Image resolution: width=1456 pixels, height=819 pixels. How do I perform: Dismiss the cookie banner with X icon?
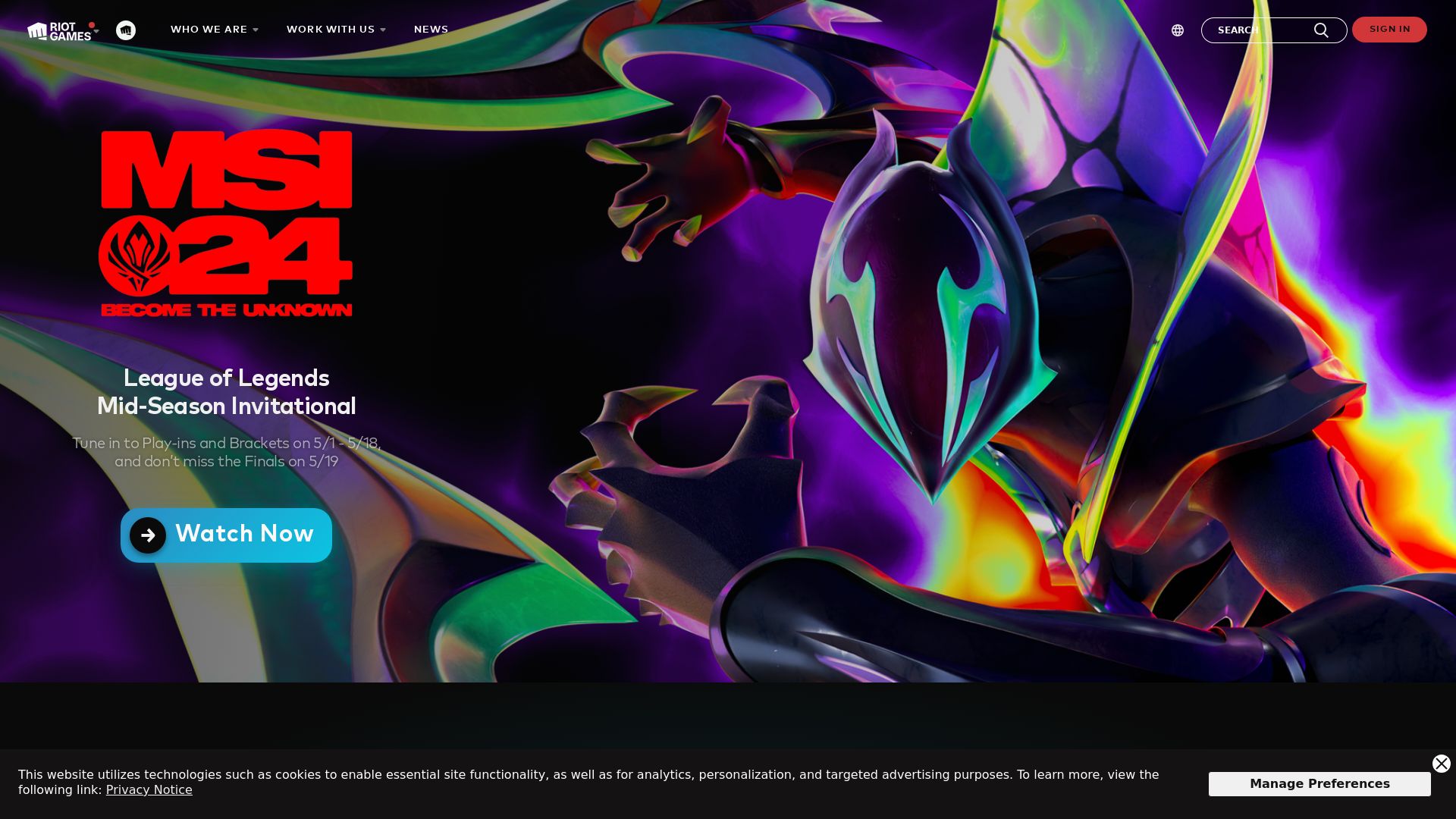coord(1441,764)
